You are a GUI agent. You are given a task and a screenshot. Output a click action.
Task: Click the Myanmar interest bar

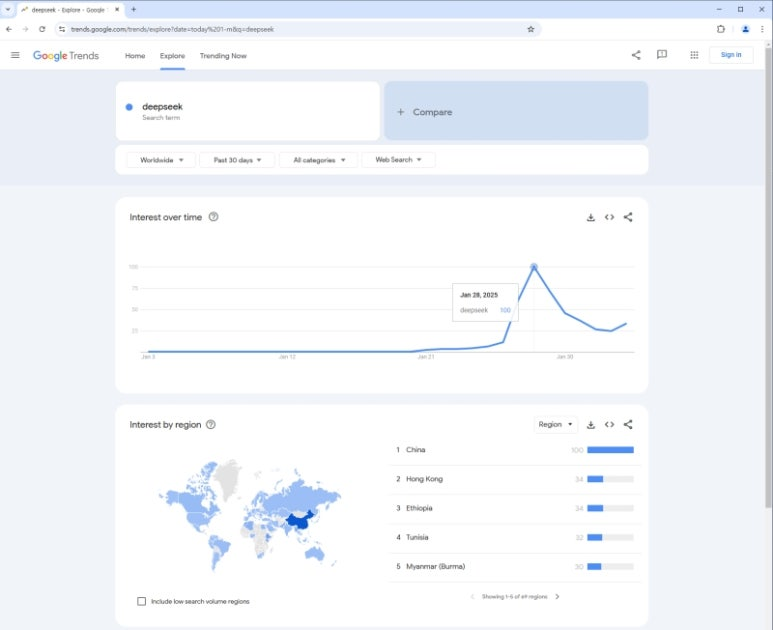point(610,566)
